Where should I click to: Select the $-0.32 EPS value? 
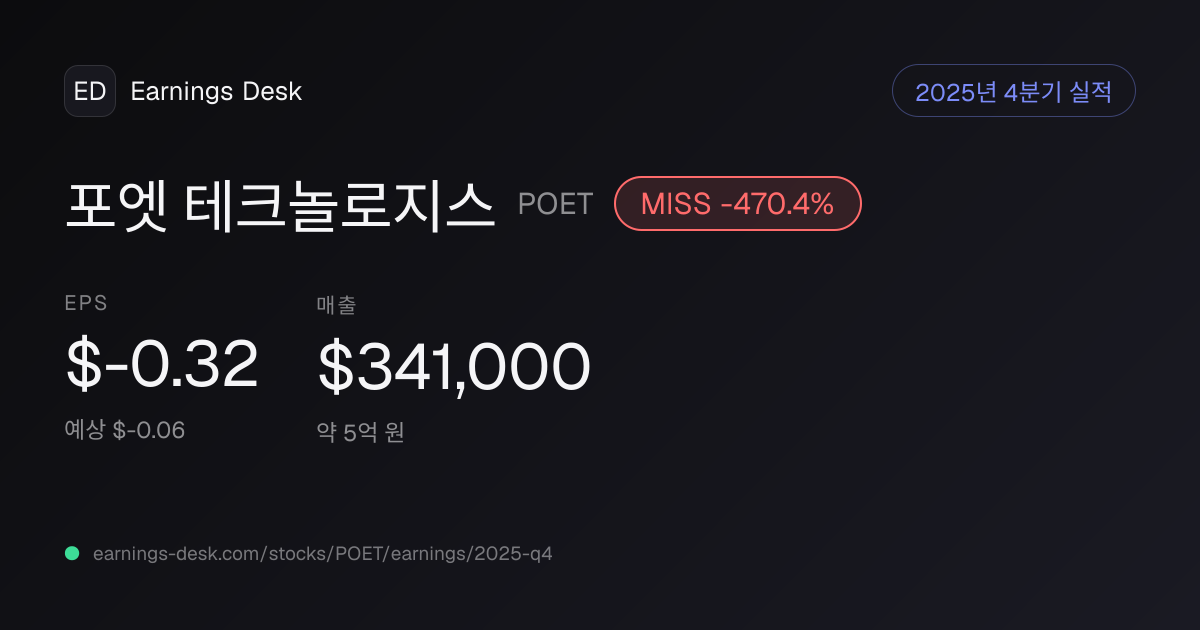click(x=162, y=365)
